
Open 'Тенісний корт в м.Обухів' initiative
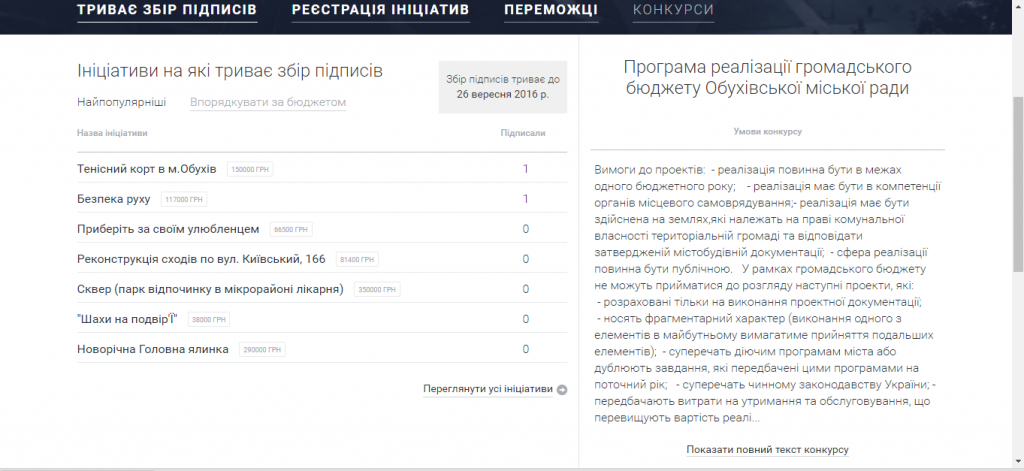click(x=146, y=169)
